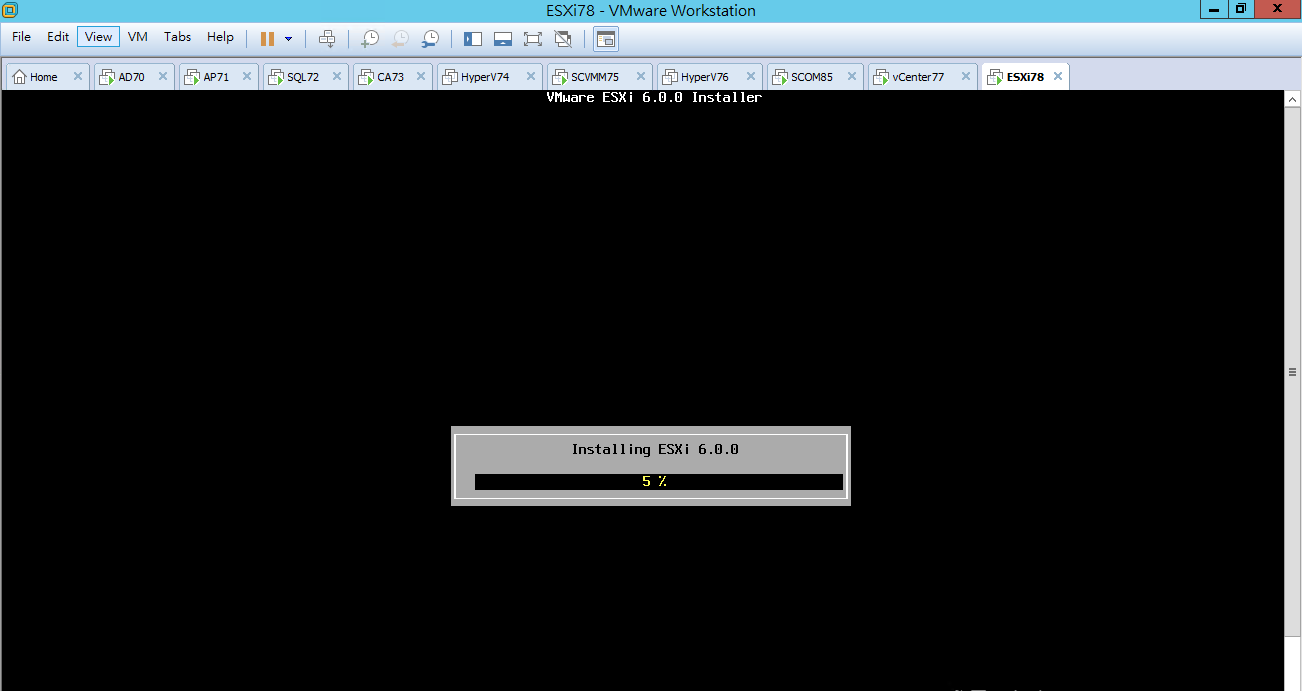Open the Snapshot Manager icon
The image size is (1302, 691).
click(430, 39)
